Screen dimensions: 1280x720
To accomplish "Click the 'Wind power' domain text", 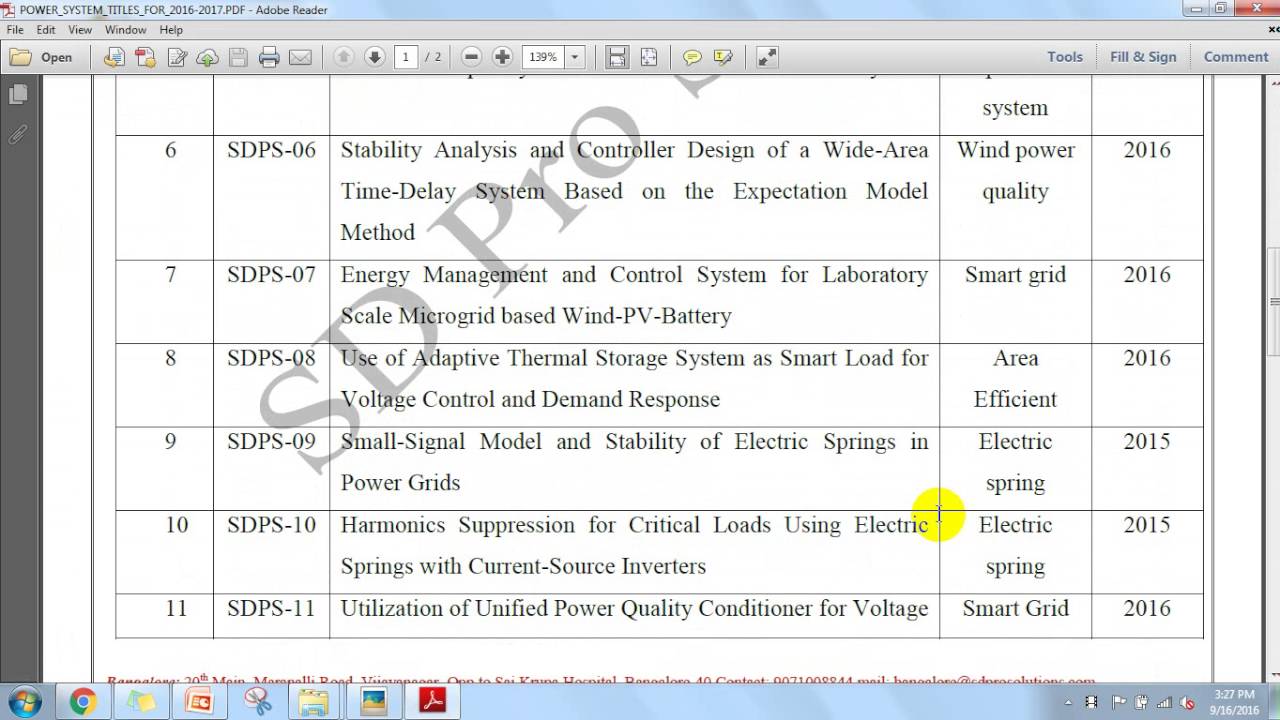I will pyautogui.click(x=1015, y=151).
